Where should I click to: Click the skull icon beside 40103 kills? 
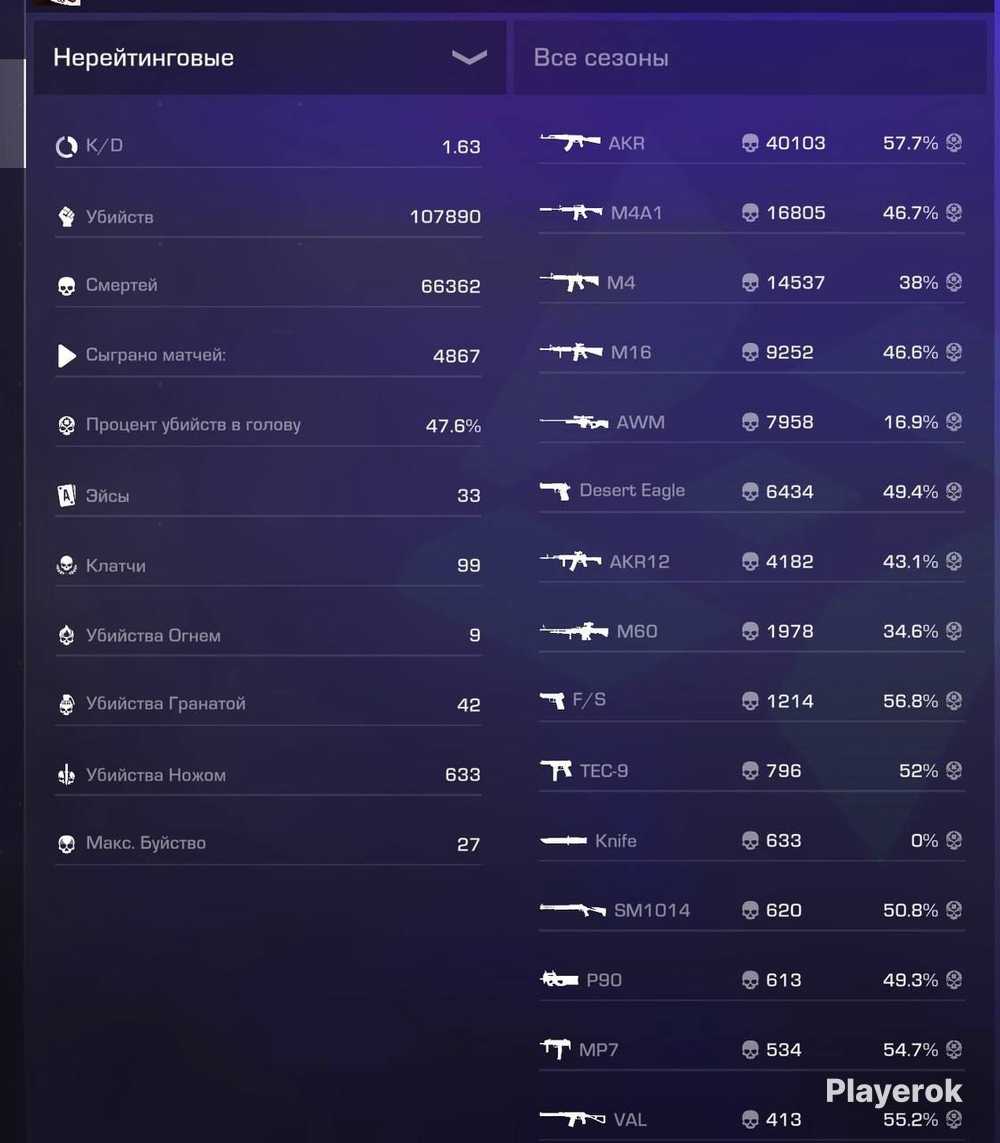tap(750, 143)
